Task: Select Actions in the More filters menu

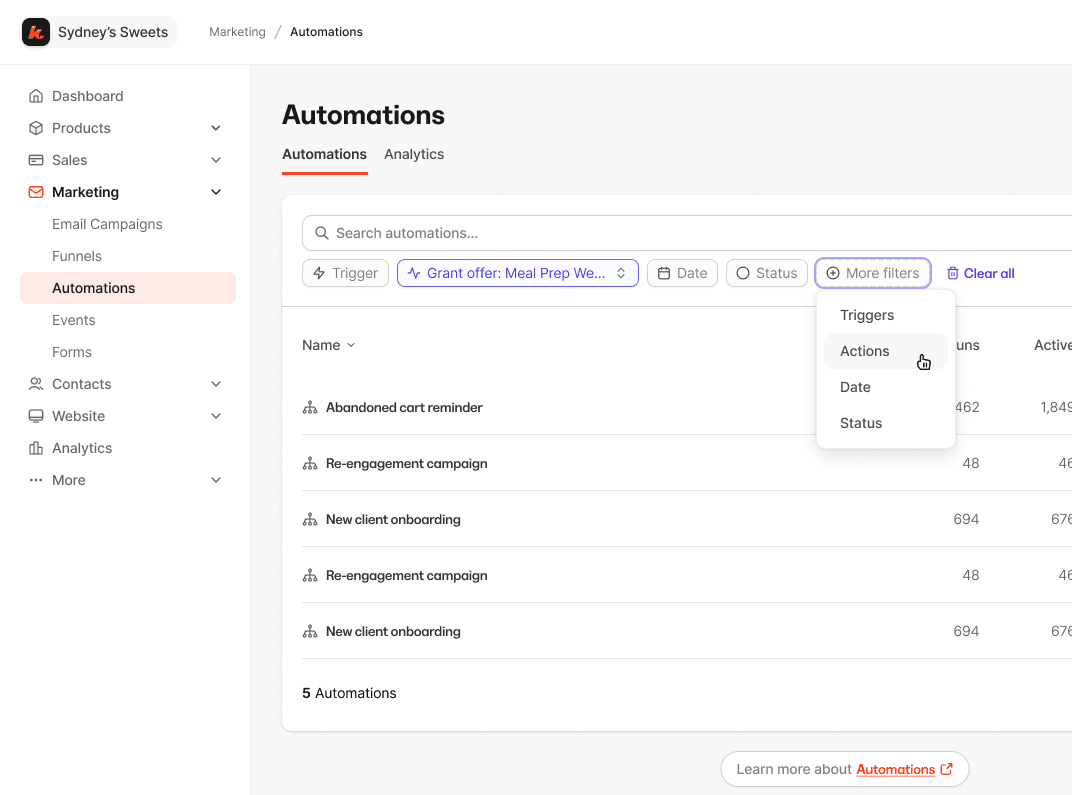Action: click(x=865, y=351)
